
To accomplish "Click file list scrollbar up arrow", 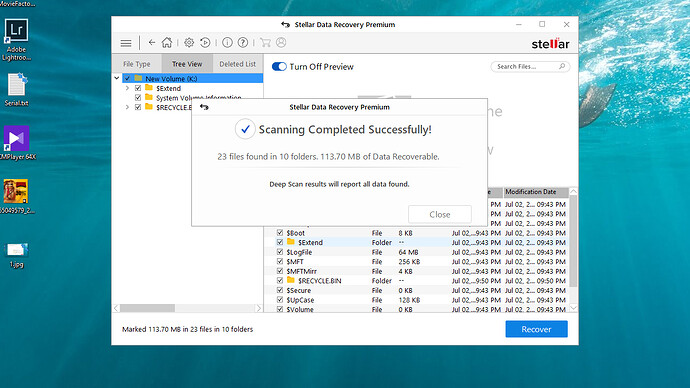I will (x=573, y=191).
